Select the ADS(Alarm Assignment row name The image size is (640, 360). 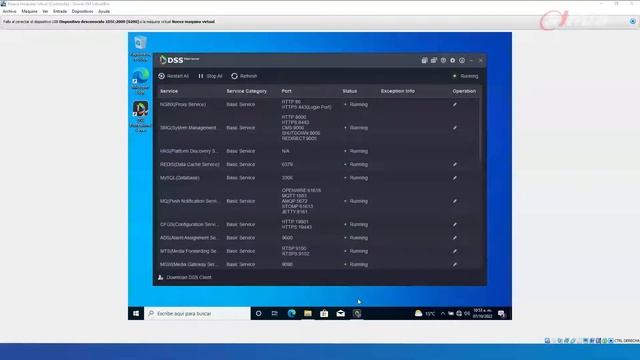click(189, 238)
